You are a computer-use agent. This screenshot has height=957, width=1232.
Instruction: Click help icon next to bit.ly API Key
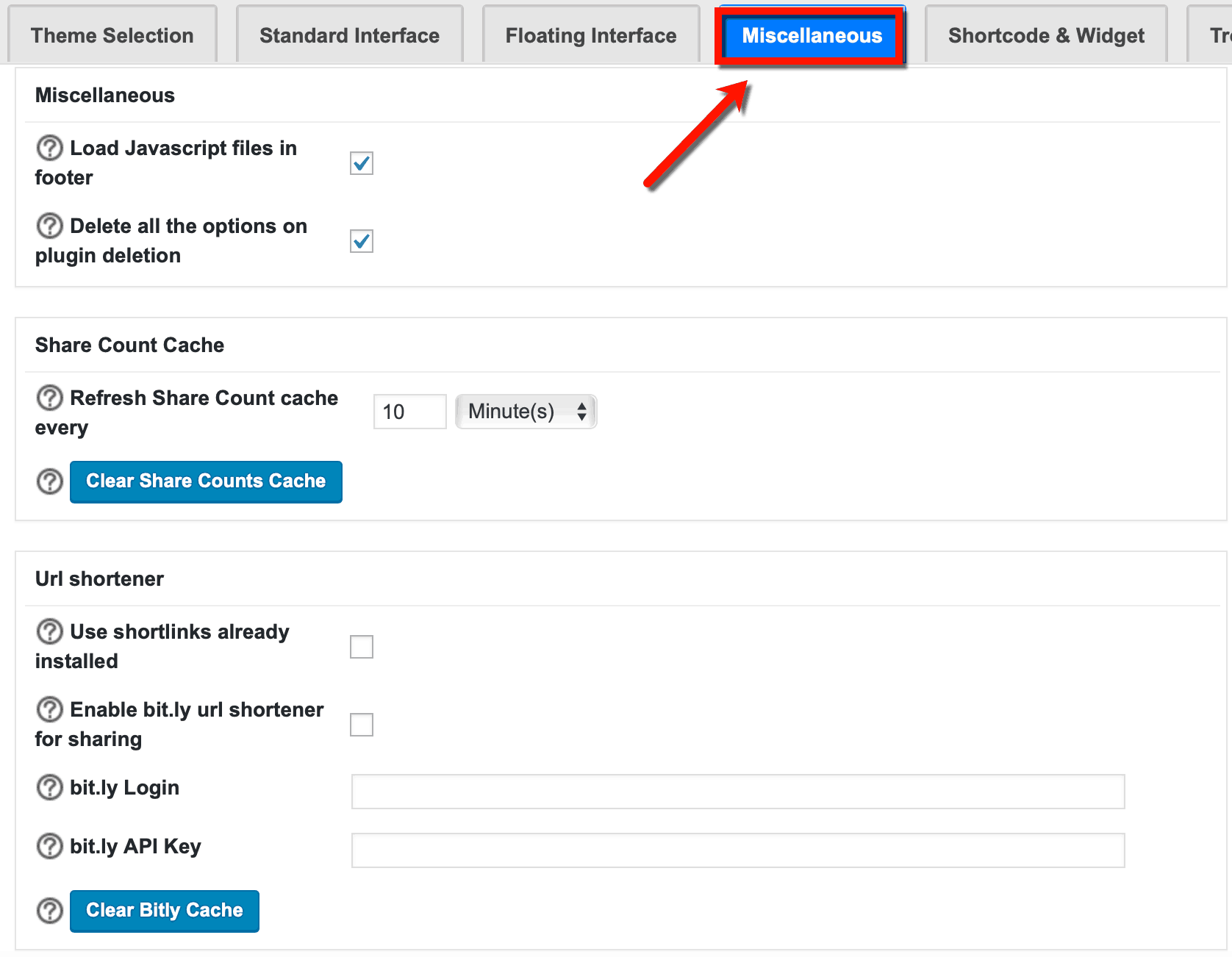tap(49, 846)
